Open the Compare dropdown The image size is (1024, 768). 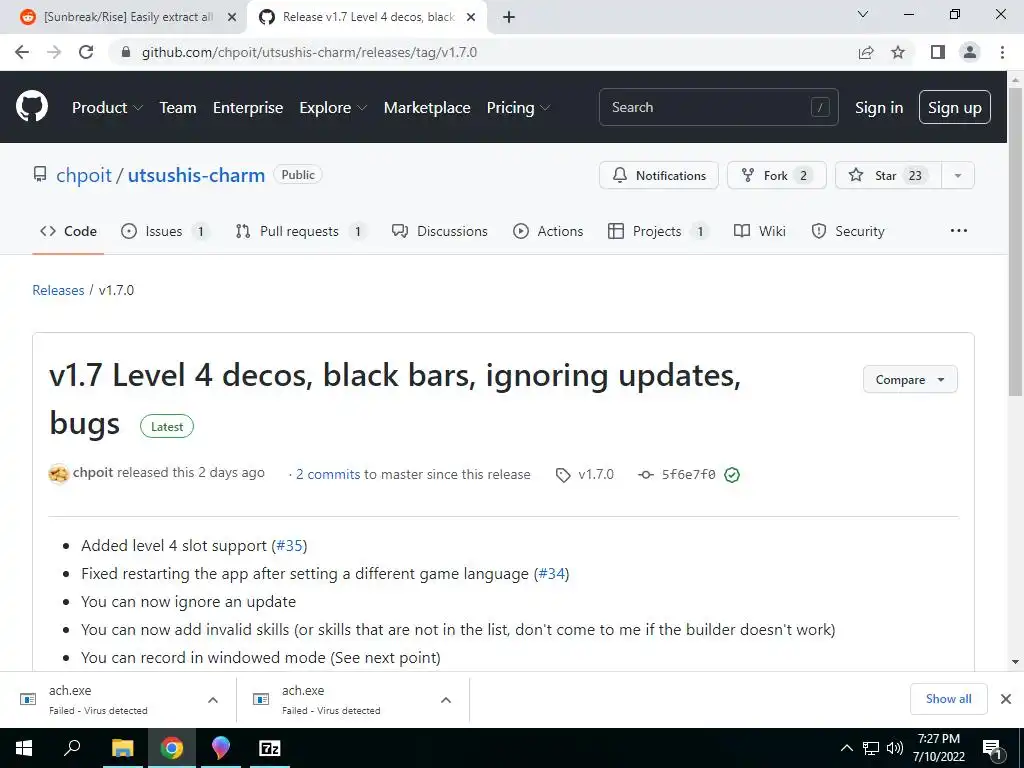(910, 379)
